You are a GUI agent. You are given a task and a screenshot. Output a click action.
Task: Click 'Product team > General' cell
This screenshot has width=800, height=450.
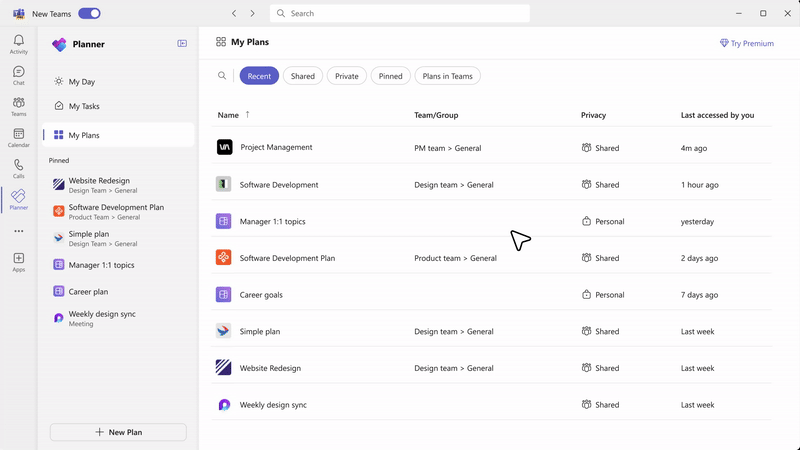point(455,258)
